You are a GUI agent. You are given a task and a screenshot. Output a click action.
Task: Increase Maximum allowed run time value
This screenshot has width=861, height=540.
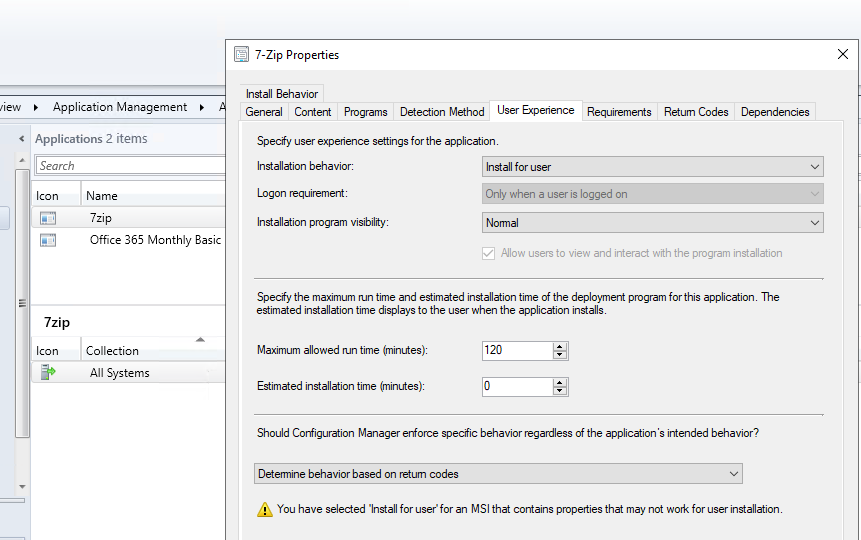(560, 346)
